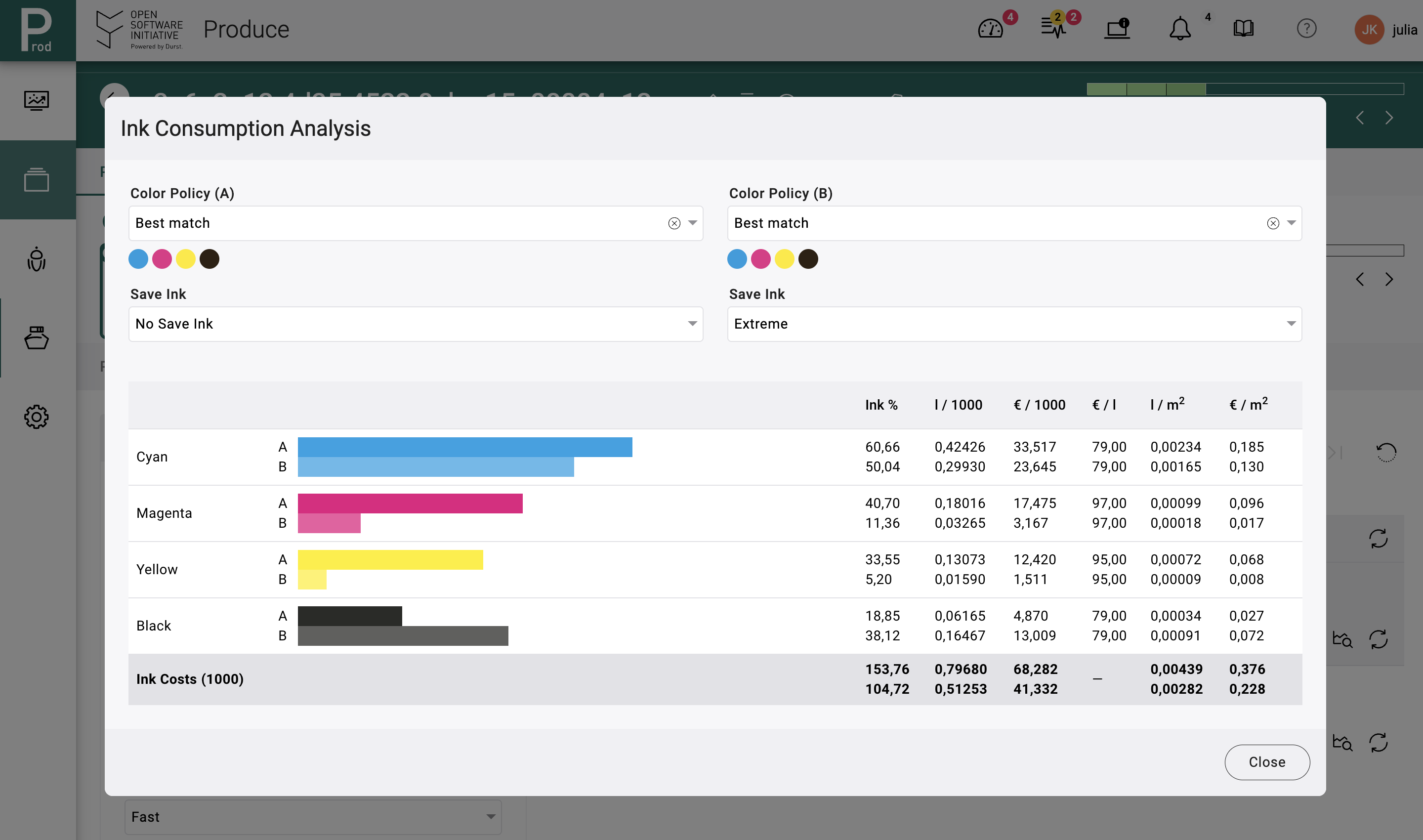Close the Ink Consumption Analysis dialog
Screen dimensions: 1423x840
click(x=1267, y=762)
